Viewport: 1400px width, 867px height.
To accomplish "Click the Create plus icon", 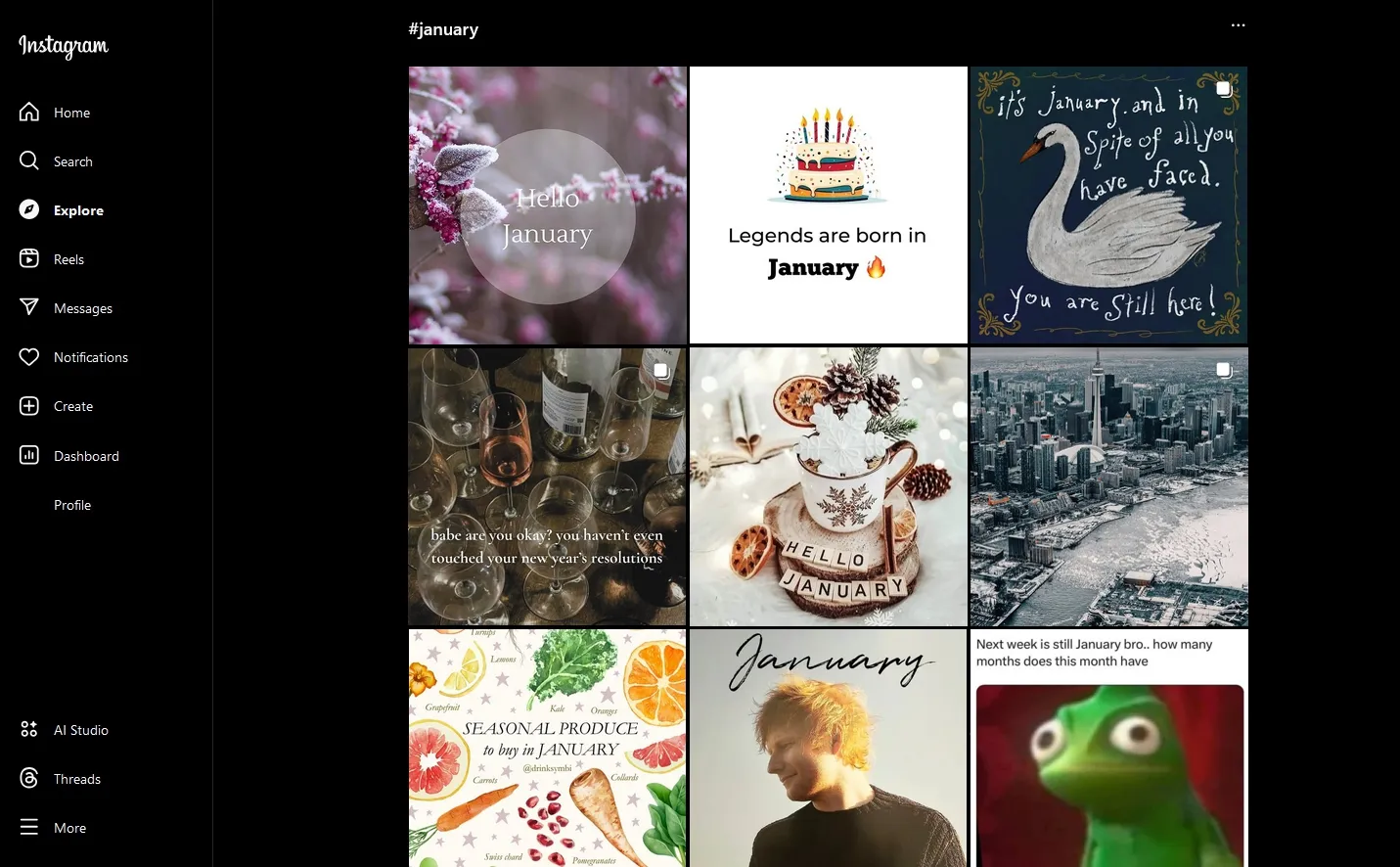I will 29,405.
